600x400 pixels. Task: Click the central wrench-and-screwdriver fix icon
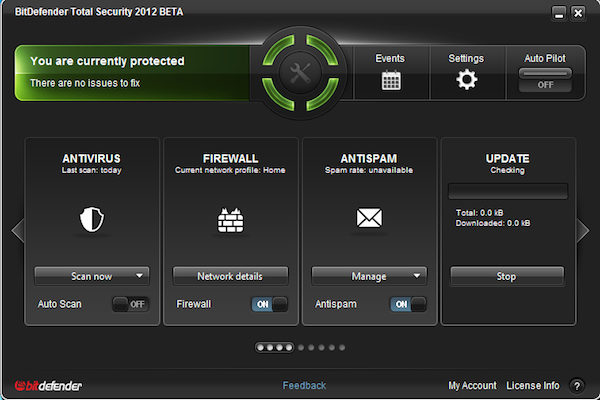[300, 73]
